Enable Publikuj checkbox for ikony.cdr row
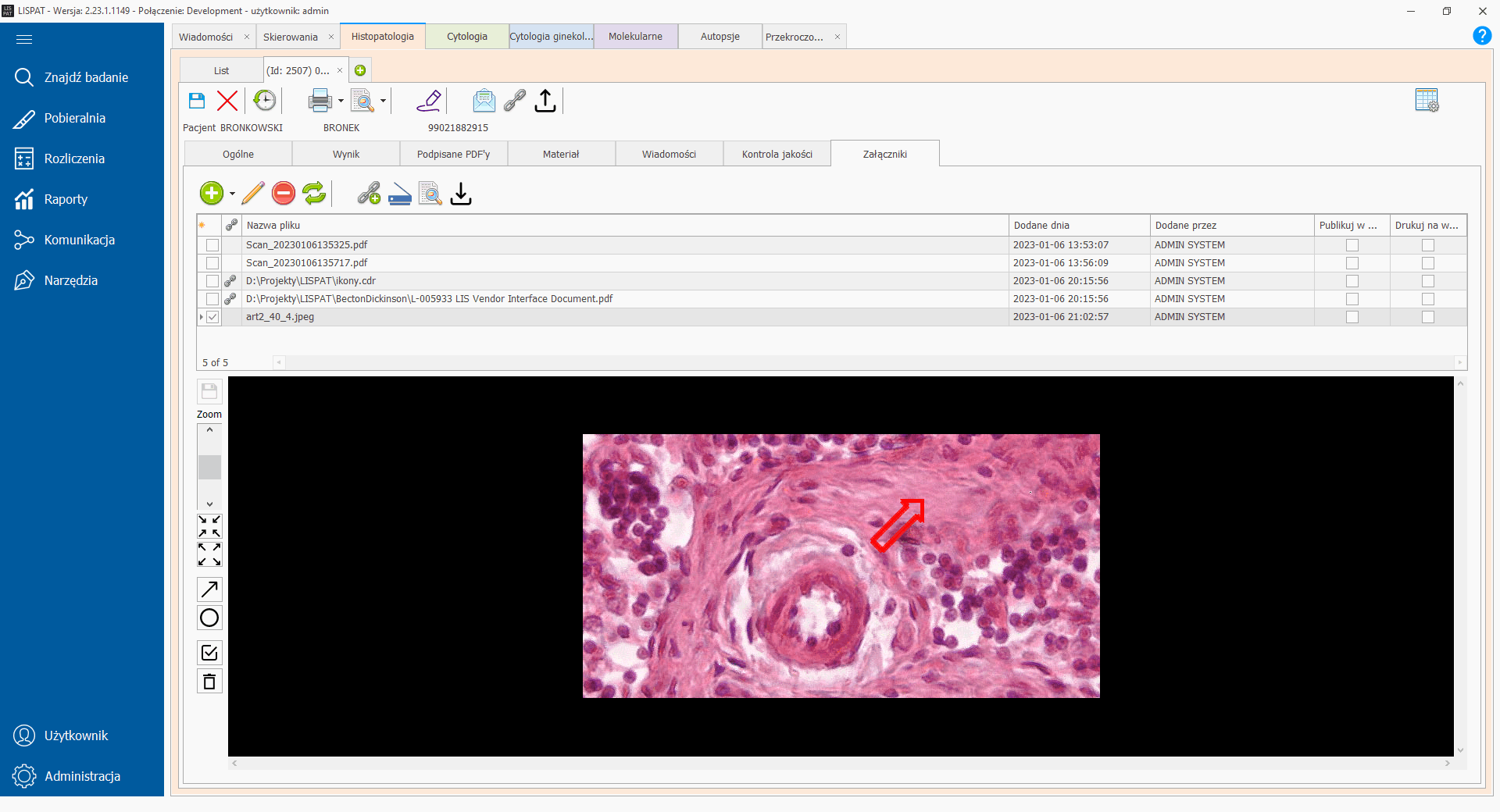This screenshot has height=812, width=1500. pos(1352,281)
